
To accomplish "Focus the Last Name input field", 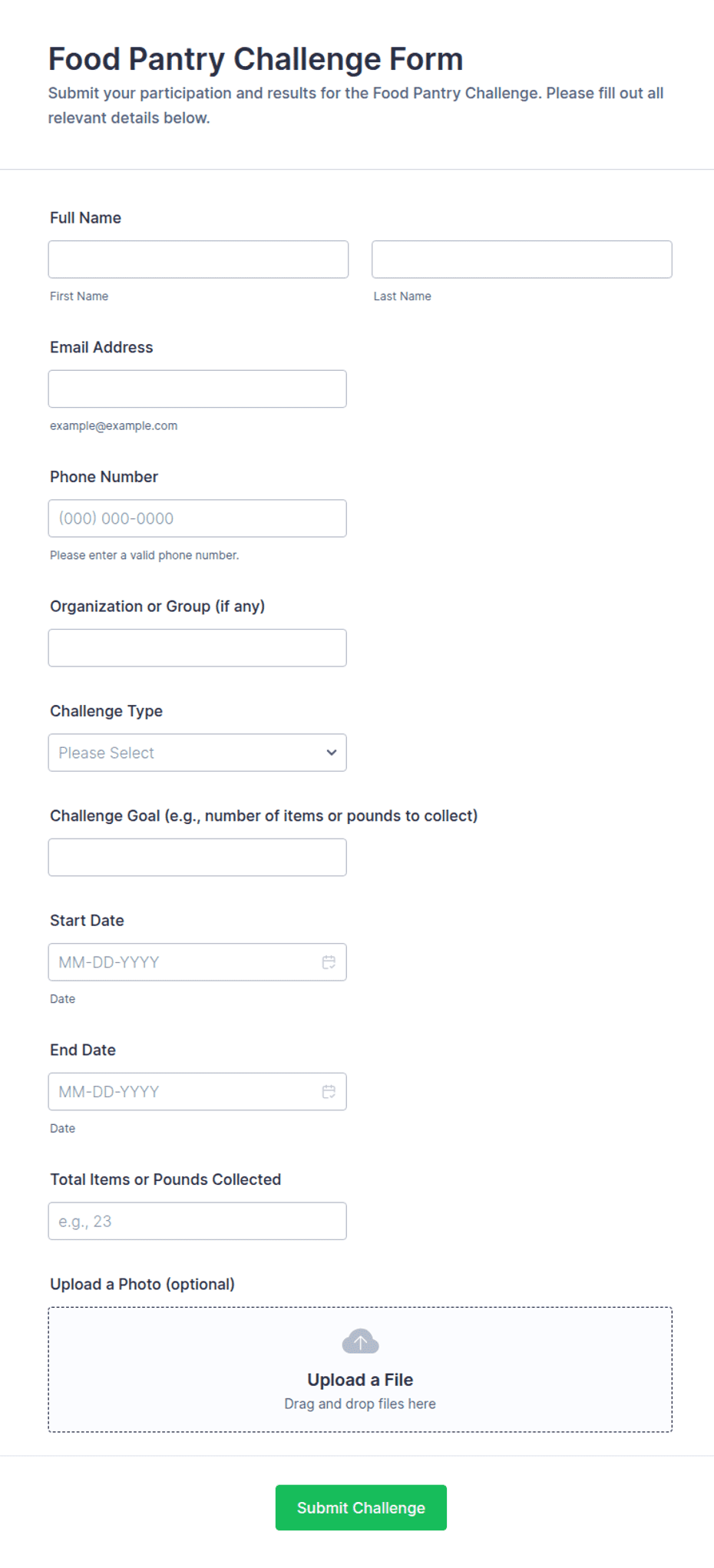I will [522, 260].
